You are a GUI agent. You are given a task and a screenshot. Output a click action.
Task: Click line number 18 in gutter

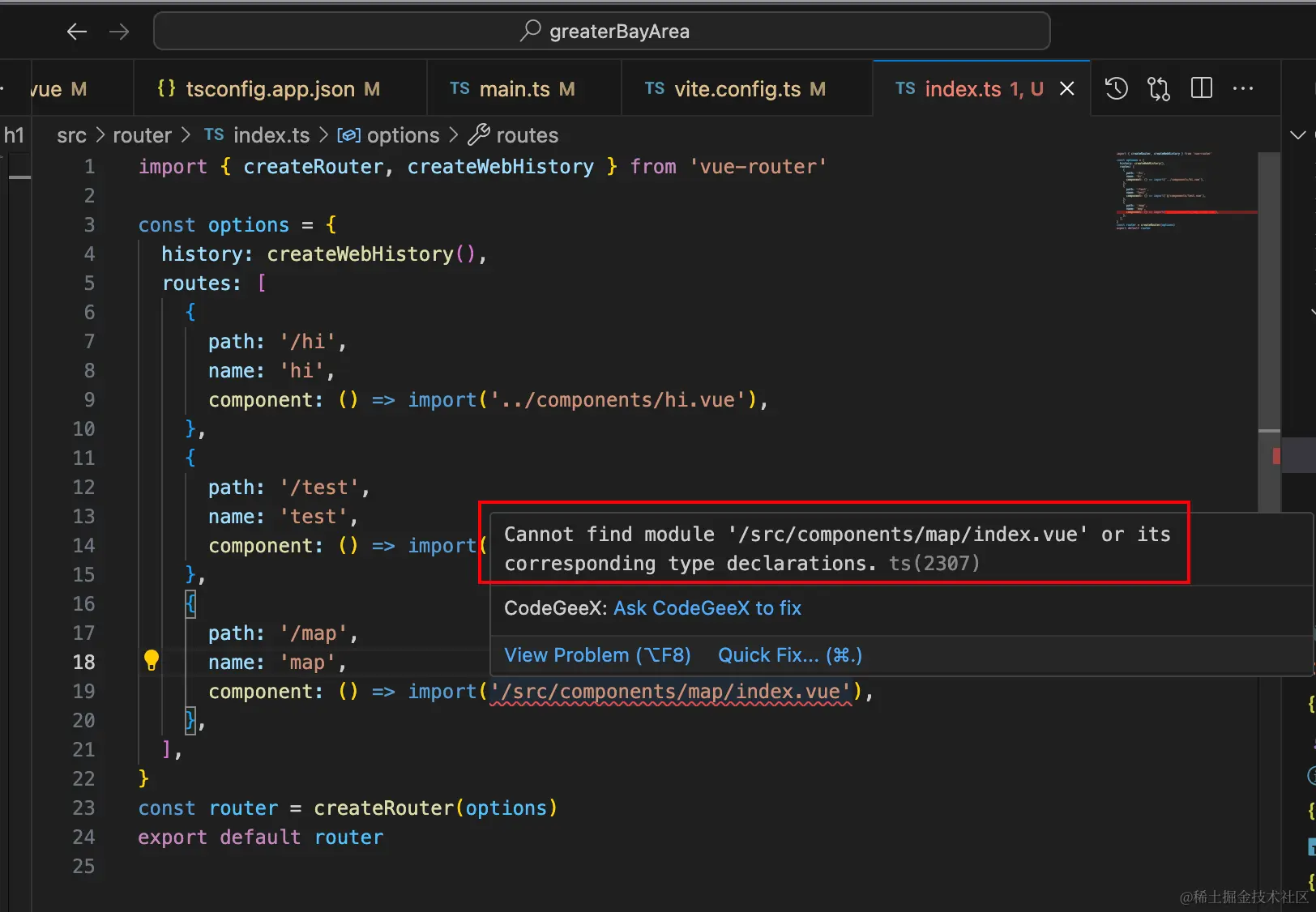point(83,663)
